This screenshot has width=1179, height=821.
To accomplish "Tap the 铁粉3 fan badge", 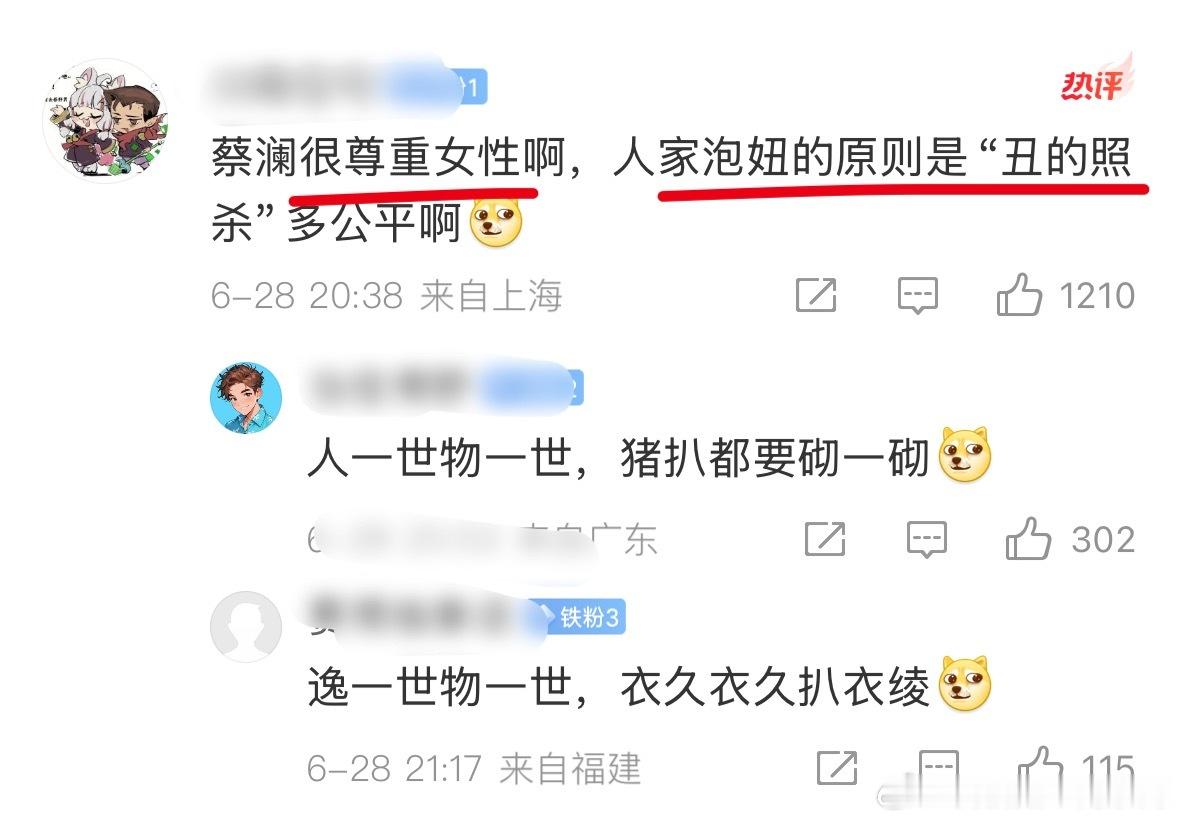I will (587, 617).
